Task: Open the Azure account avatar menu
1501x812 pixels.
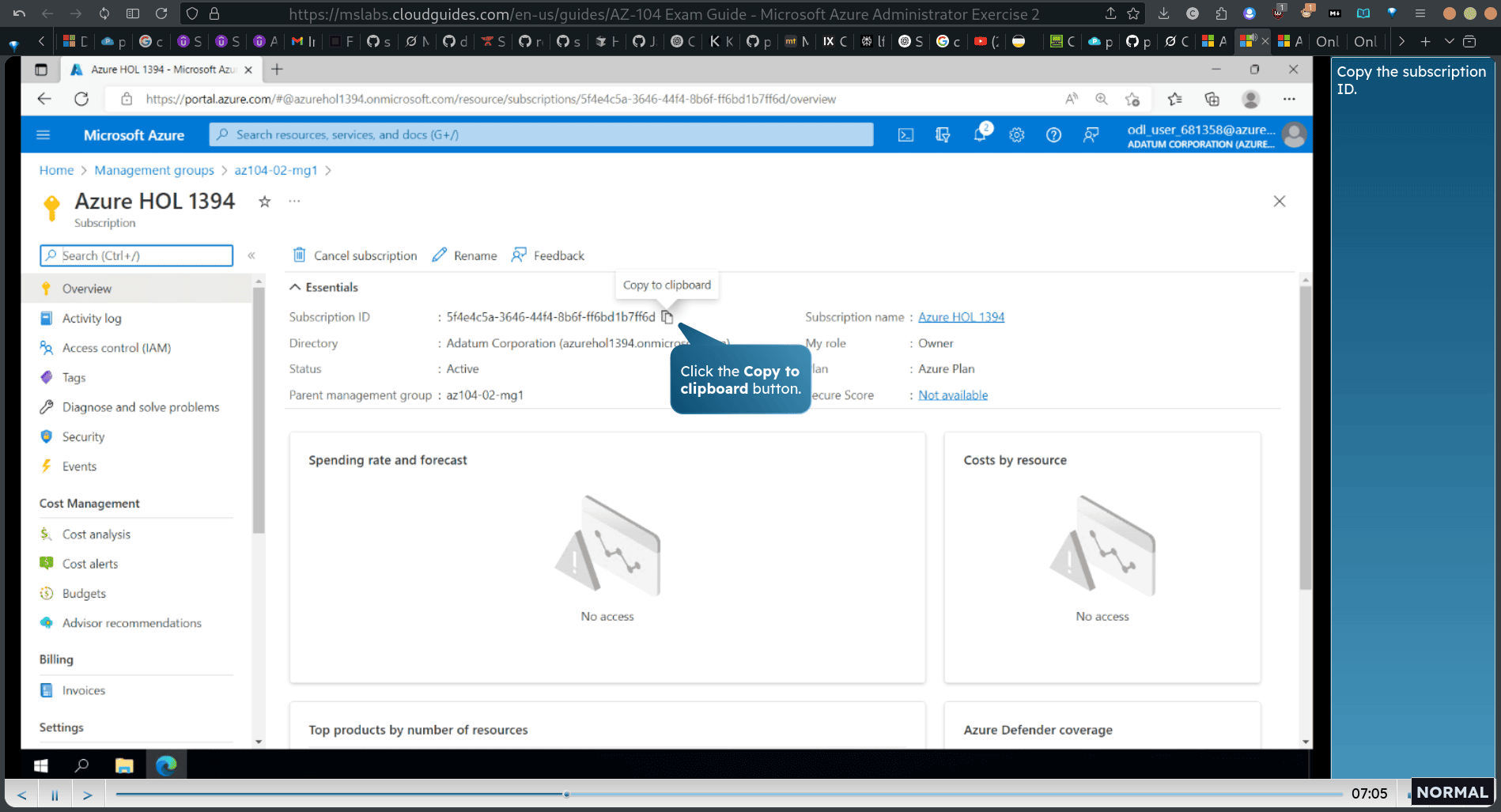Action: (x=1294, y=135)
